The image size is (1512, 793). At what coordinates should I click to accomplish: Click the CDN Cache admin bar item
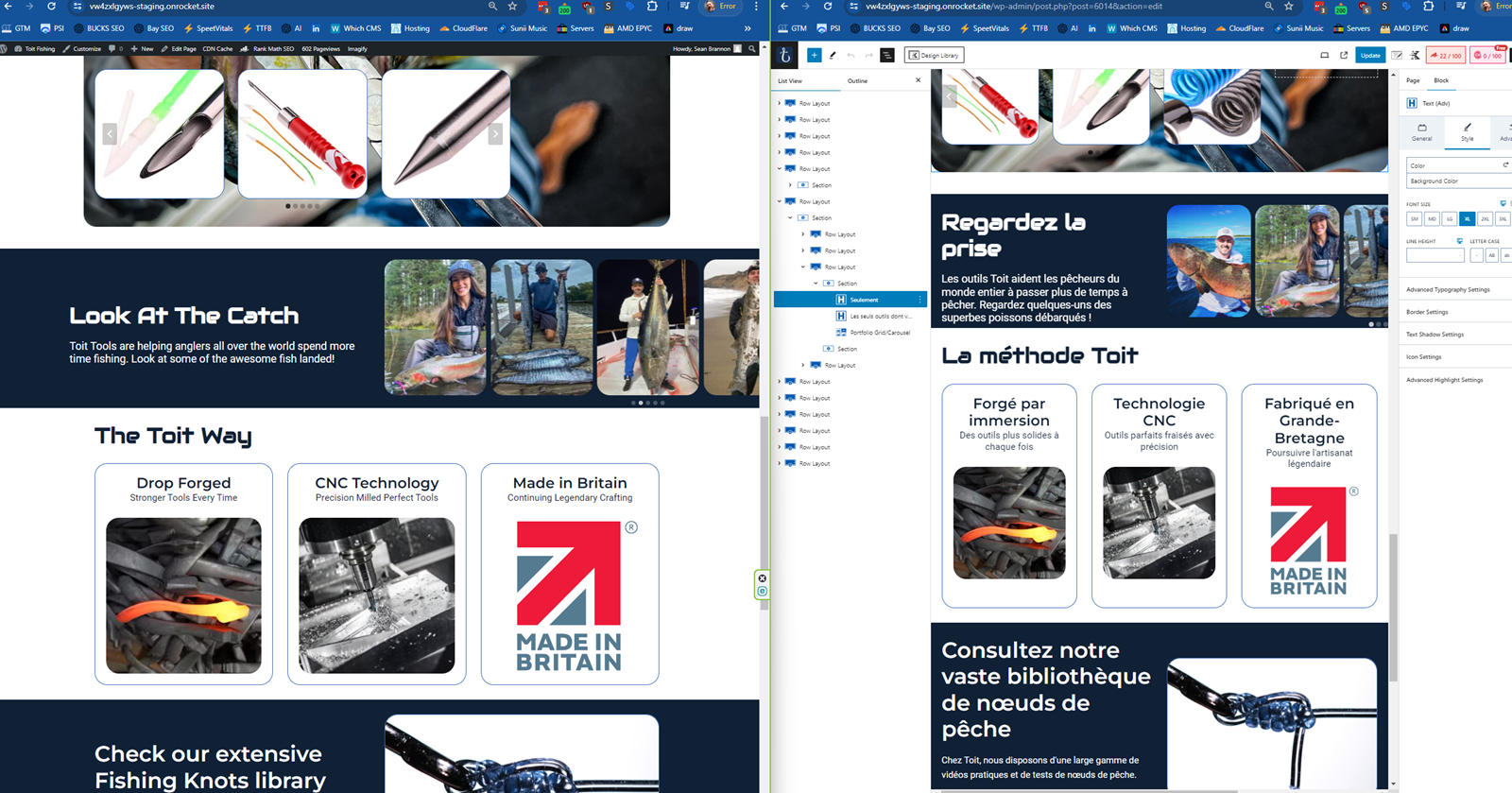217,48
